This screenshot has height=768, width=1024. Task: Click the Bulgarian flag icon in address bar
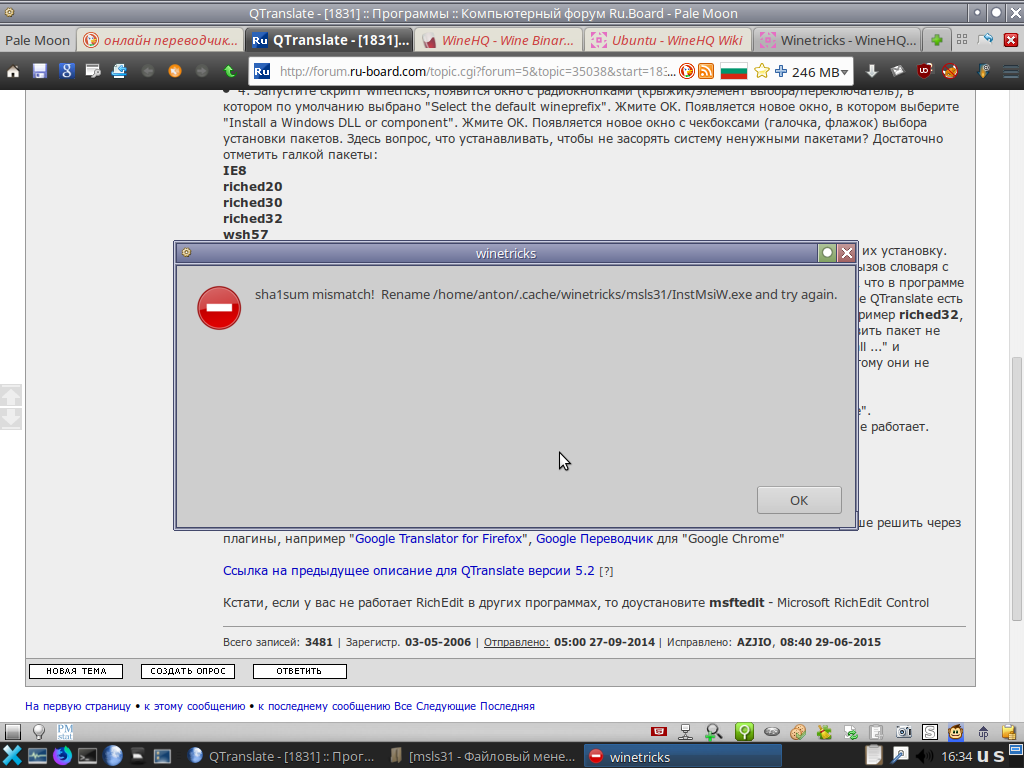pos(733,71)
